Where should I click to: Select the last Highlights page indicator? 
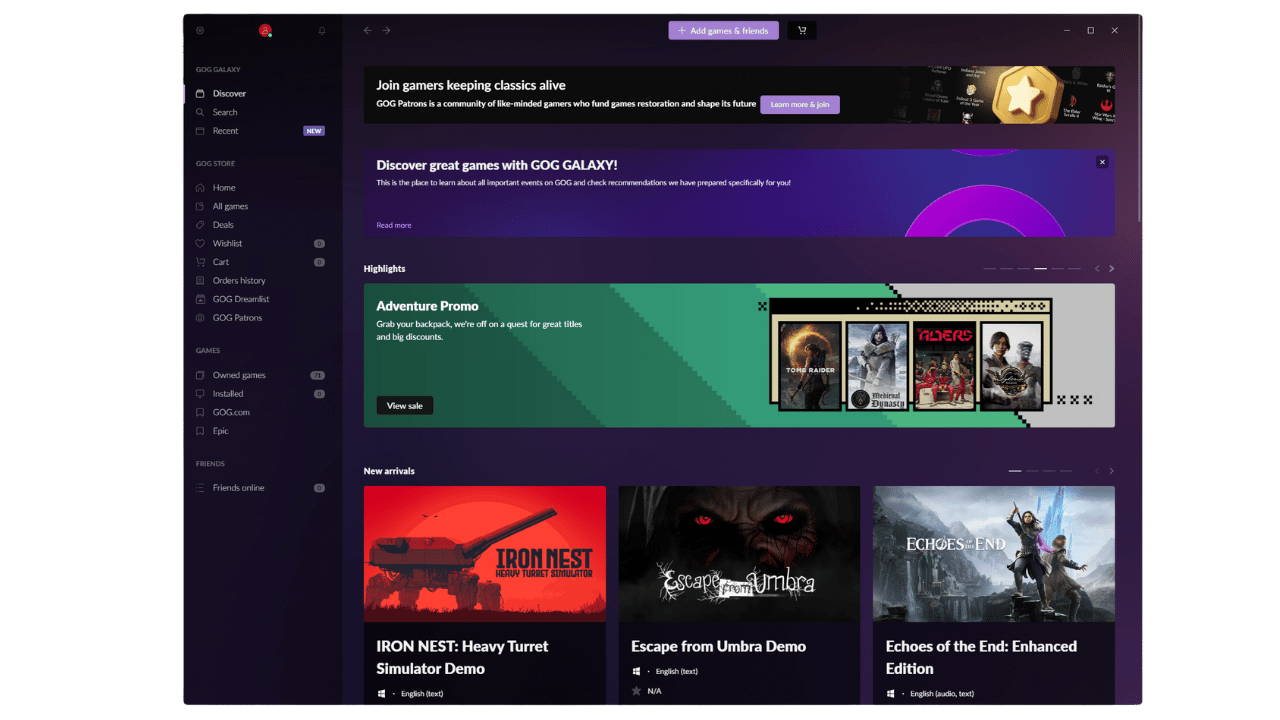[x=1074, y=269]
